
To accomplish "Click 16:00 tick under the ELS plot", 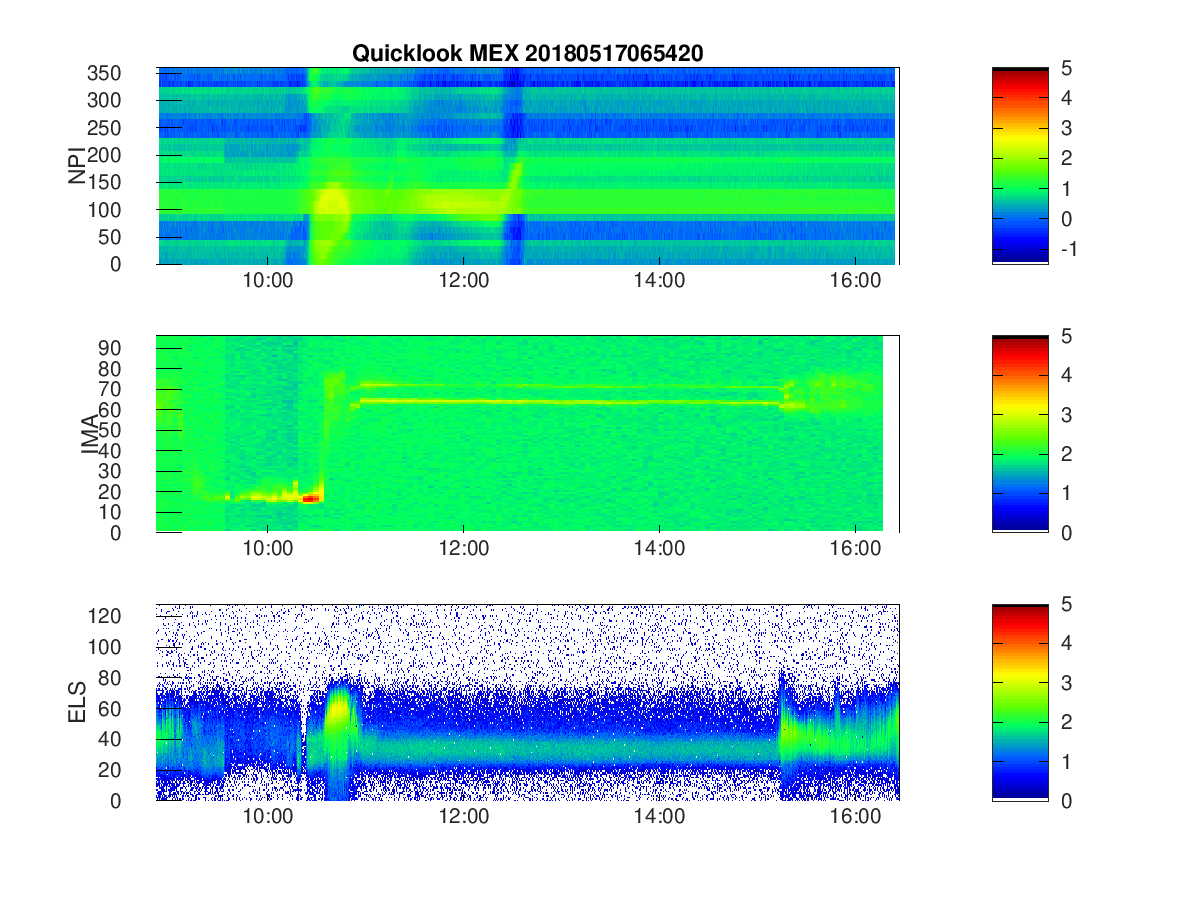I will (x=854, y=815).
